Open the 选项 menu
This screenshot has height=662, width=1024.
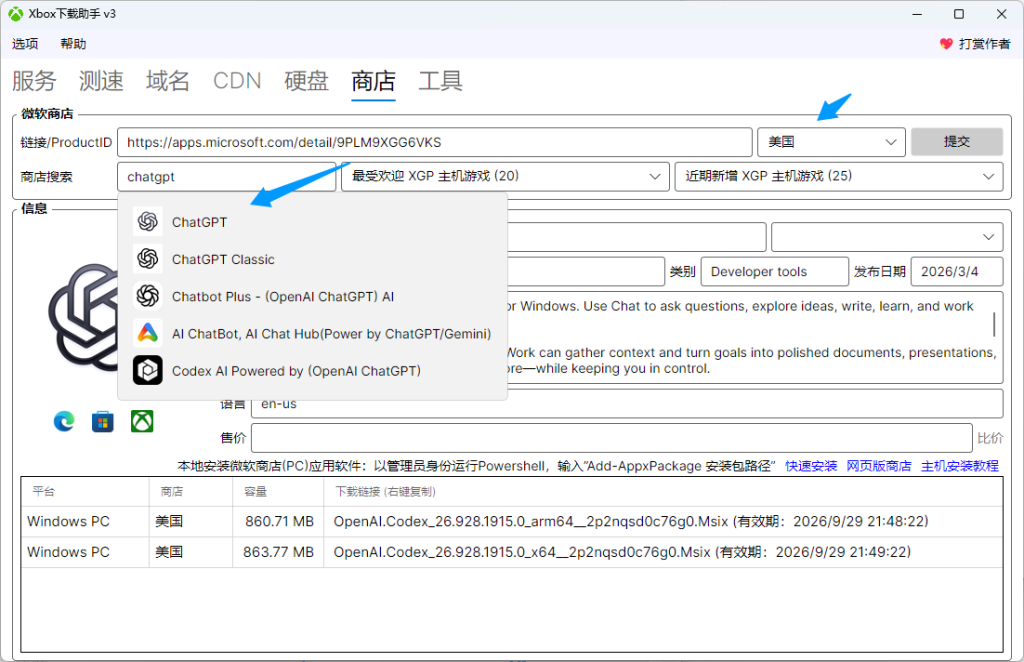pyautogui.click(x=25, y=44)
